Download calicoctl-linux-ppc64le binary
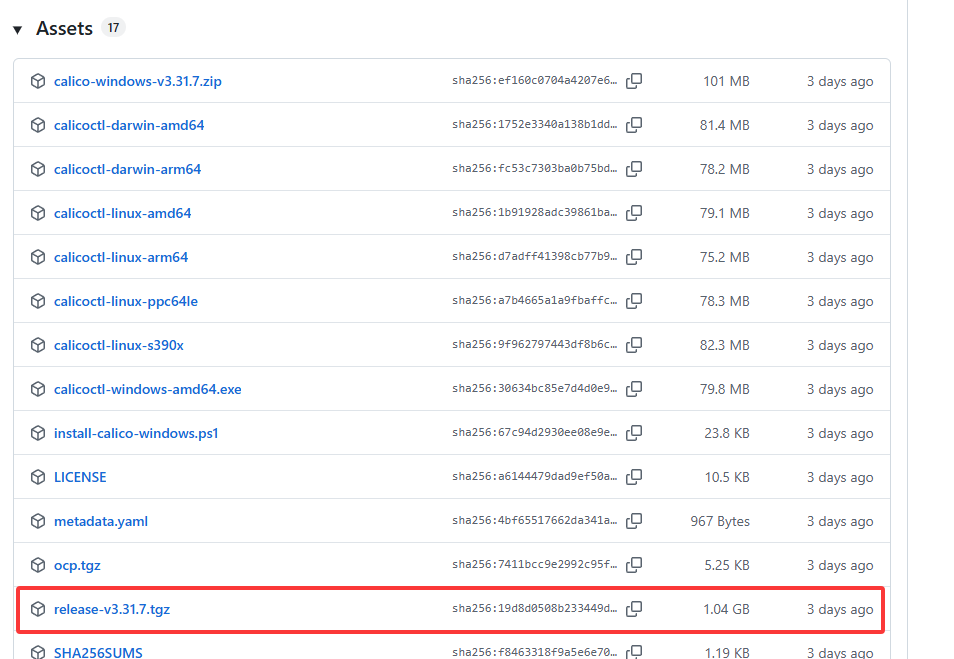Viewport: 954px width, 659px height. click(x=125, y=301)
